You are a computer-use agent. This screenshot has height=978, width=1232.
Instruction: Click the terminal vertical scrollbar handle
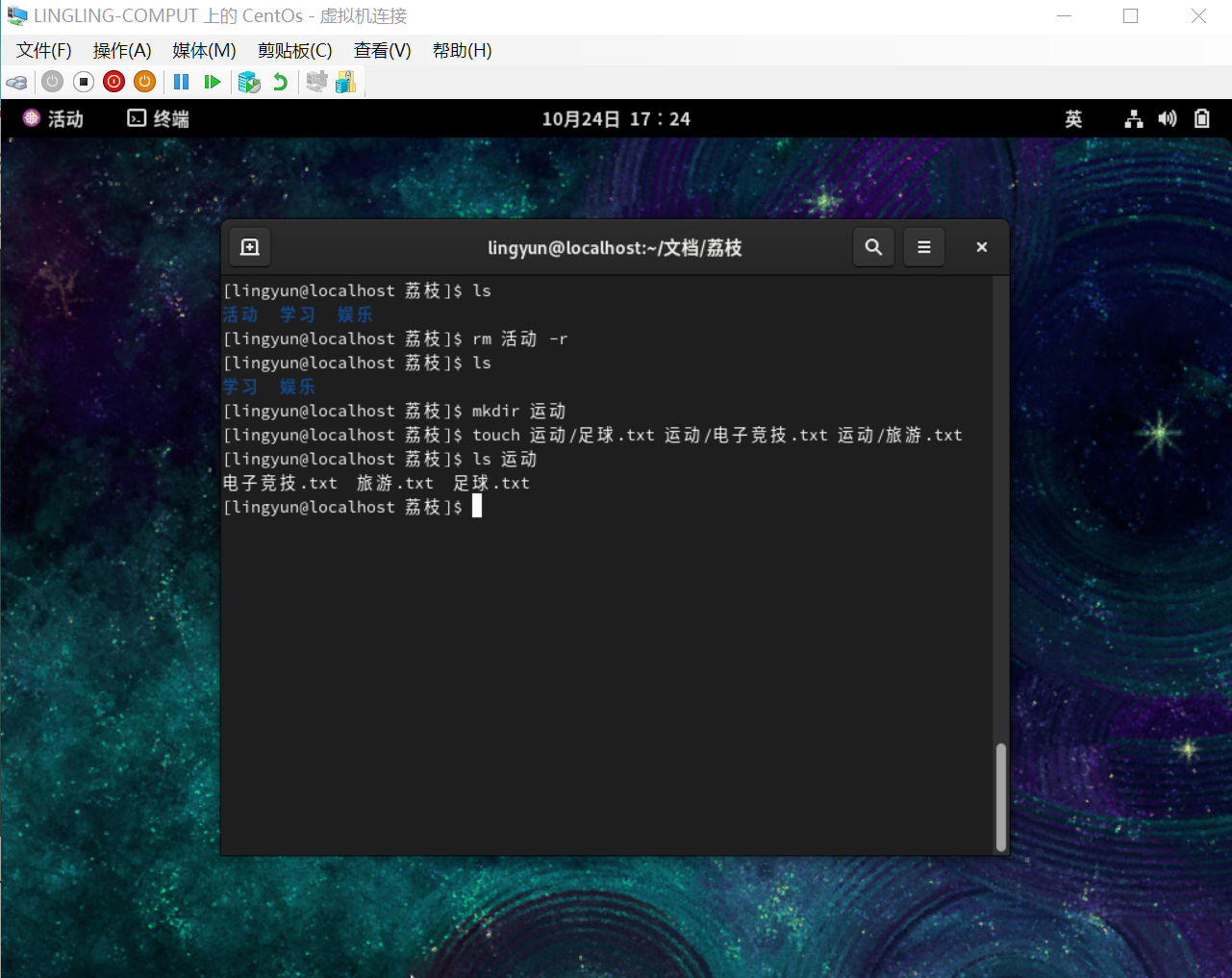[x=1001, y=797]
